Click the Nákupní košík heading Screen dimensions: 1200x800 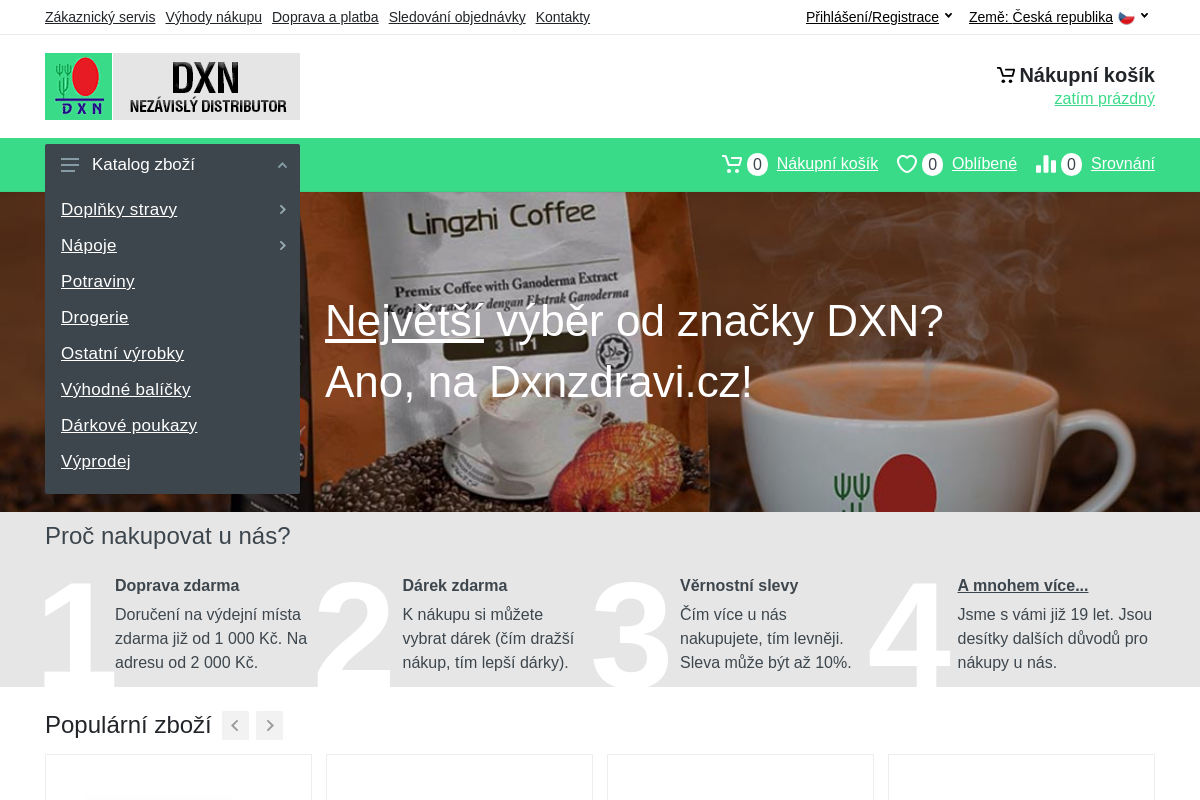(1087, 75)
